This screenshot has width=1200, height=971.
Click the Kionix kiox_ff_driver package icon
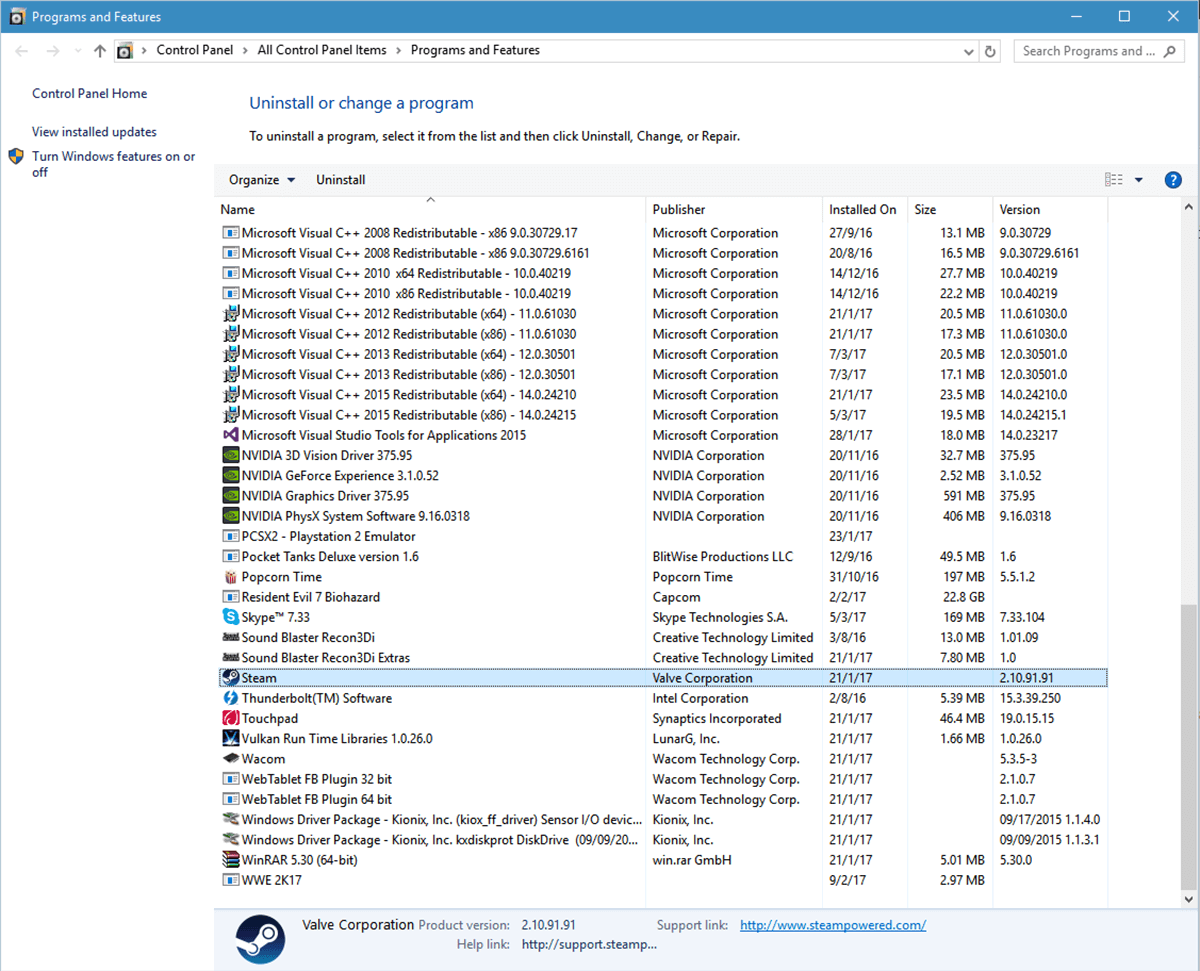231,820
